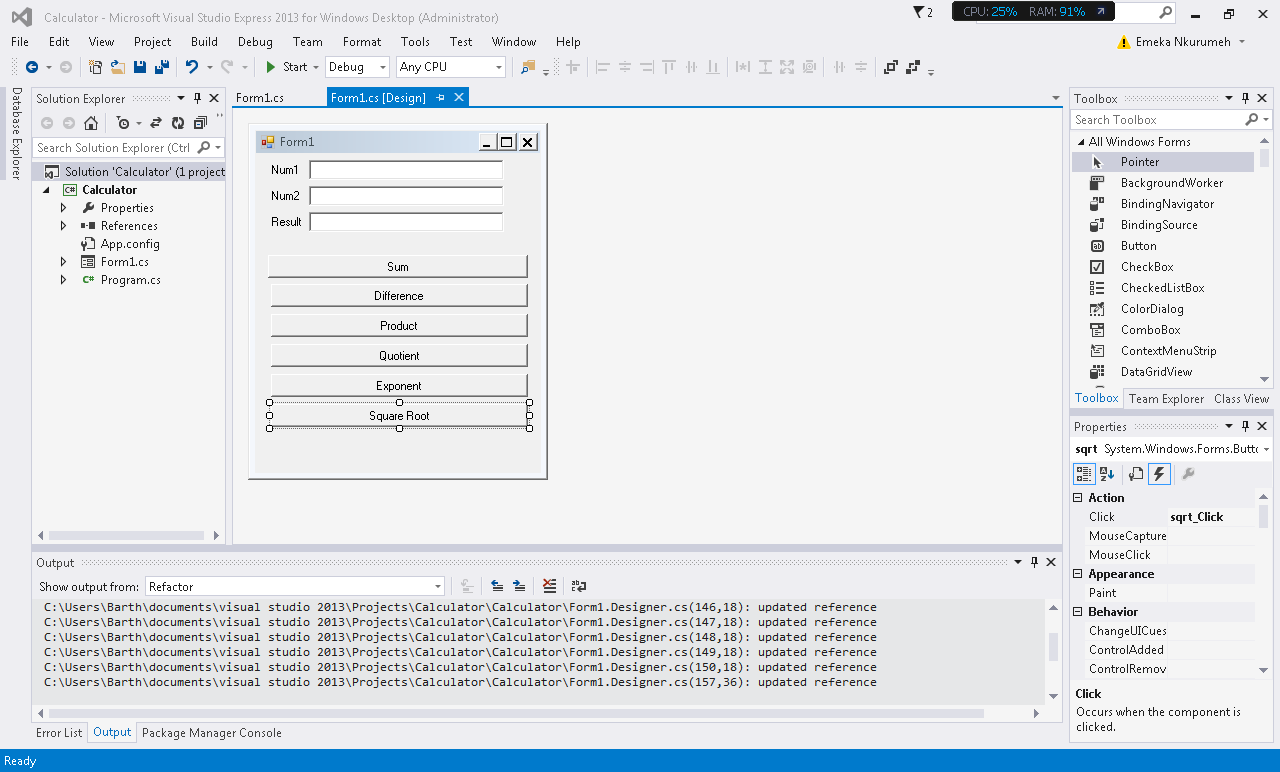Click the Send to Back toolbar icon

coord(912,67)
